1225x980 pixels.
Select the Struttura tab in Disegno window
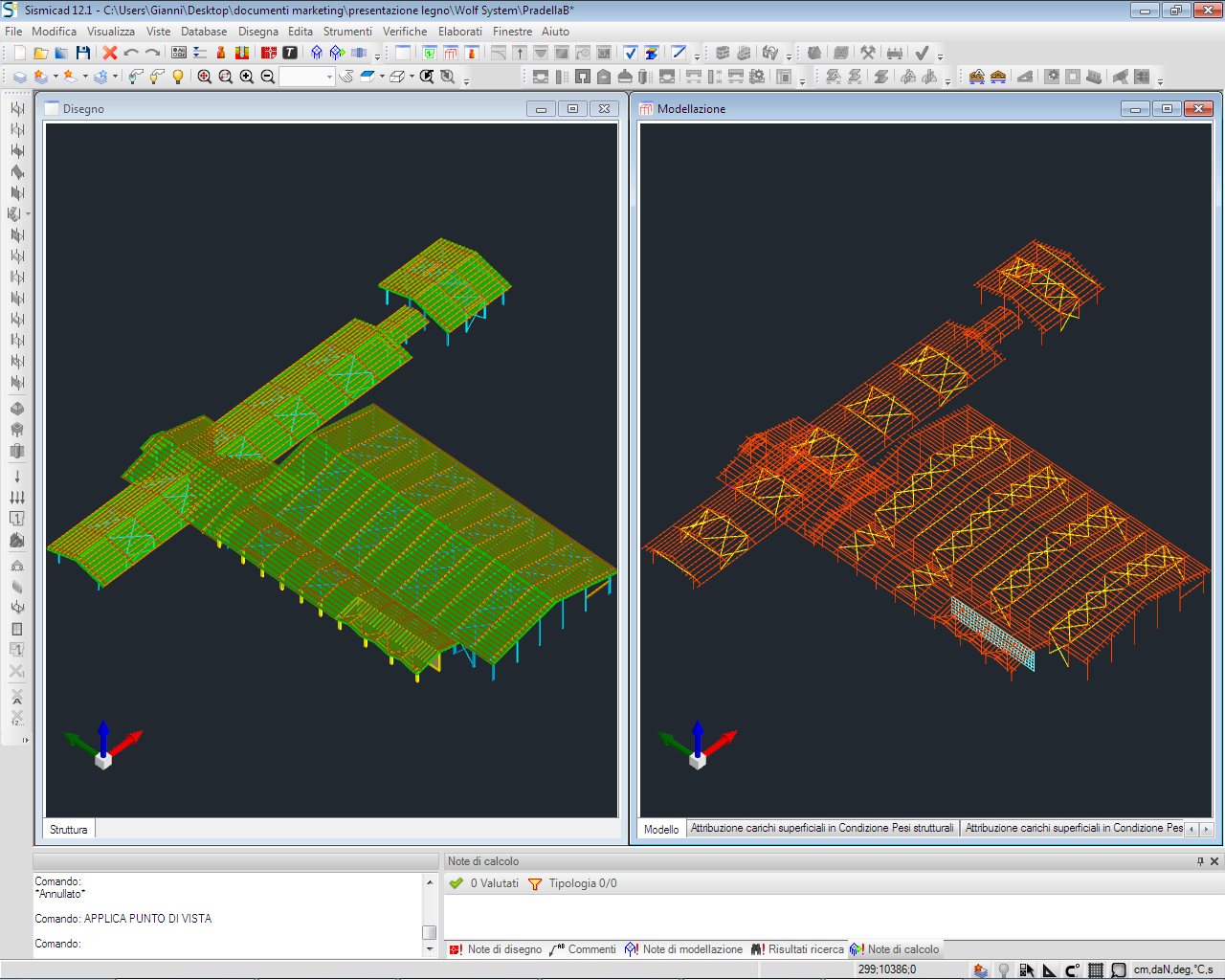[x=69, y=829]
